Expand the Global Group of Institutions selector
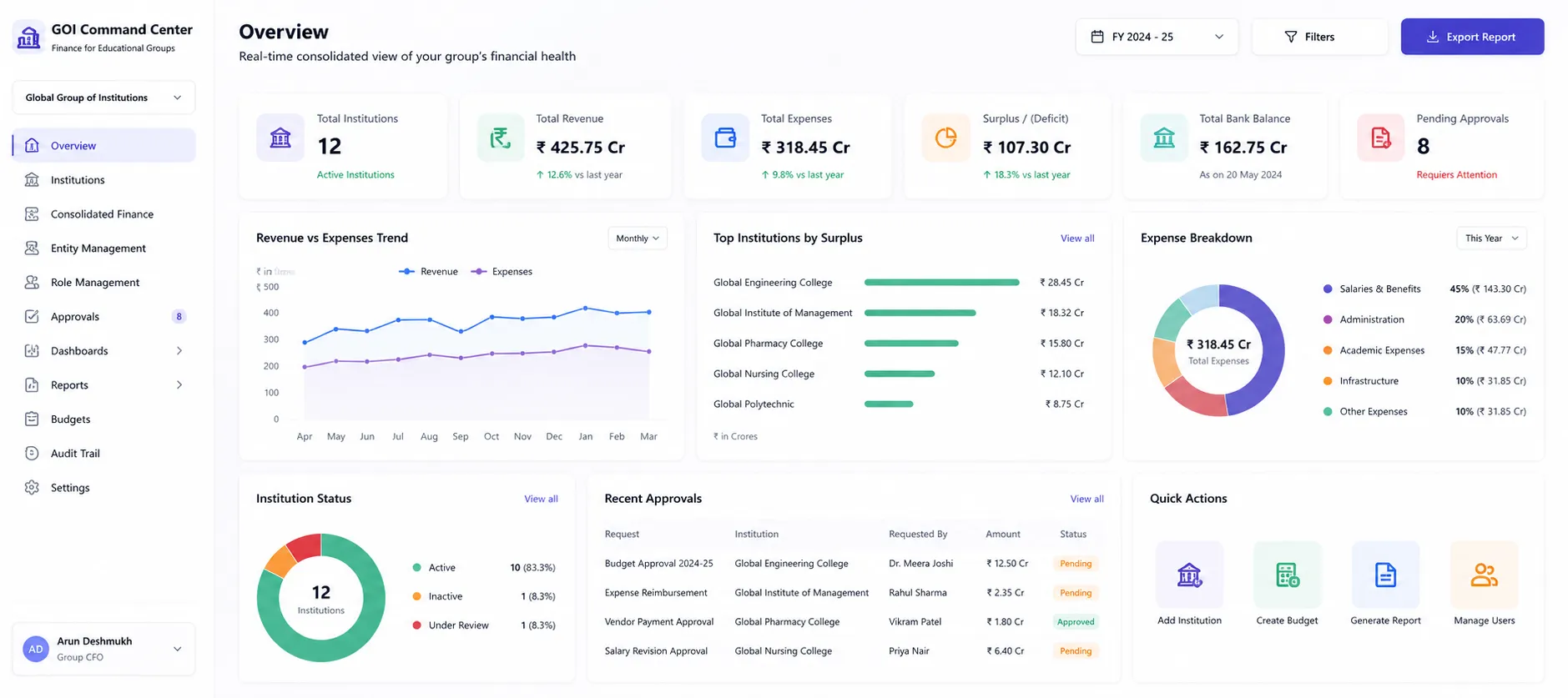Screen dimensions: 1568x698 (103, 98)
